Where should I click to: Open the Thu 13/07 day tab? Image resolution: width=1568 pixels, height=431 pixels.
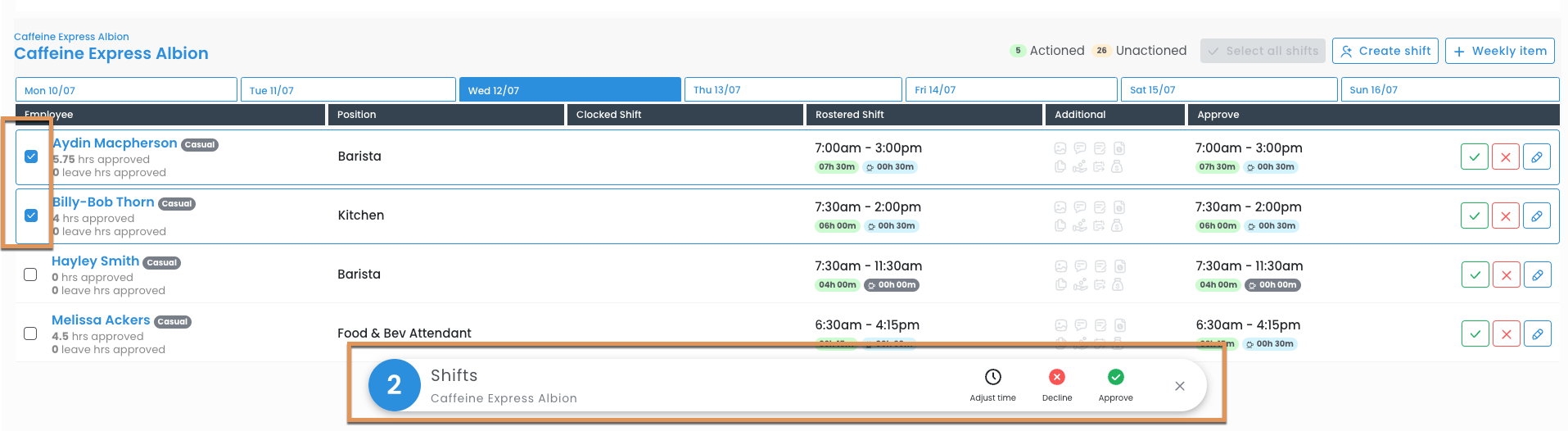[x=793, y=89]
